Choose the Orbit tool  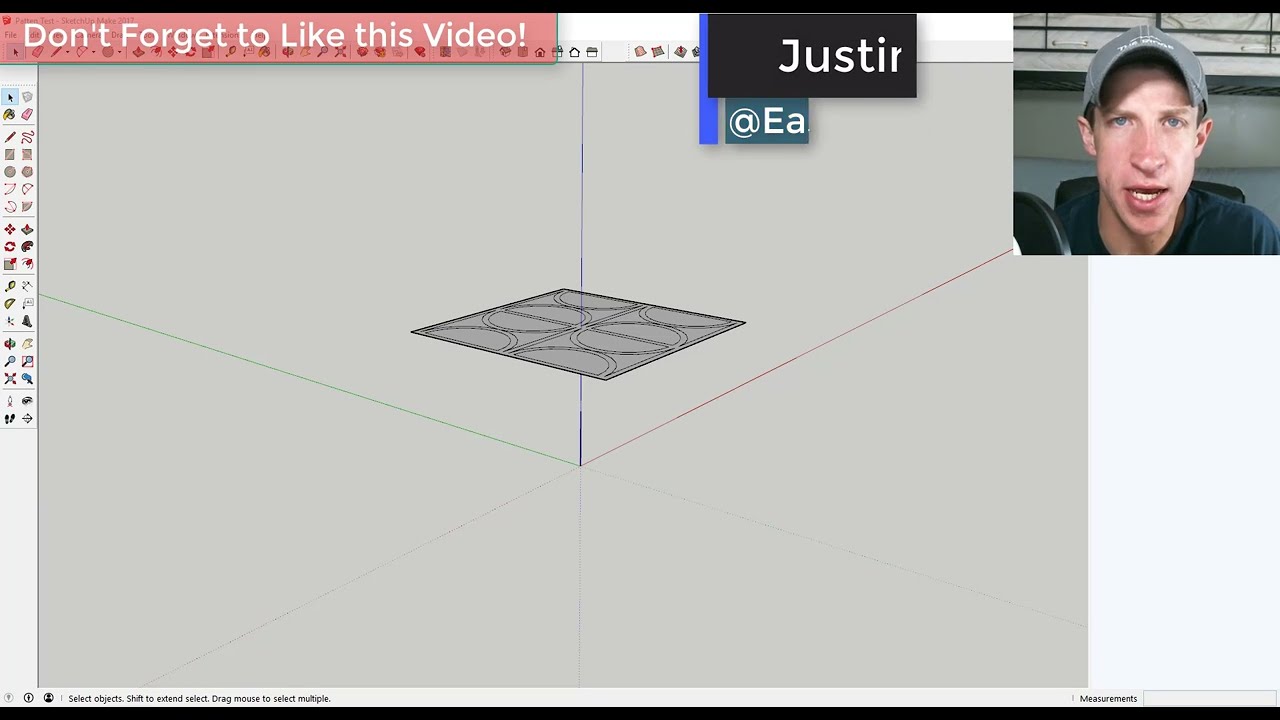10,344
